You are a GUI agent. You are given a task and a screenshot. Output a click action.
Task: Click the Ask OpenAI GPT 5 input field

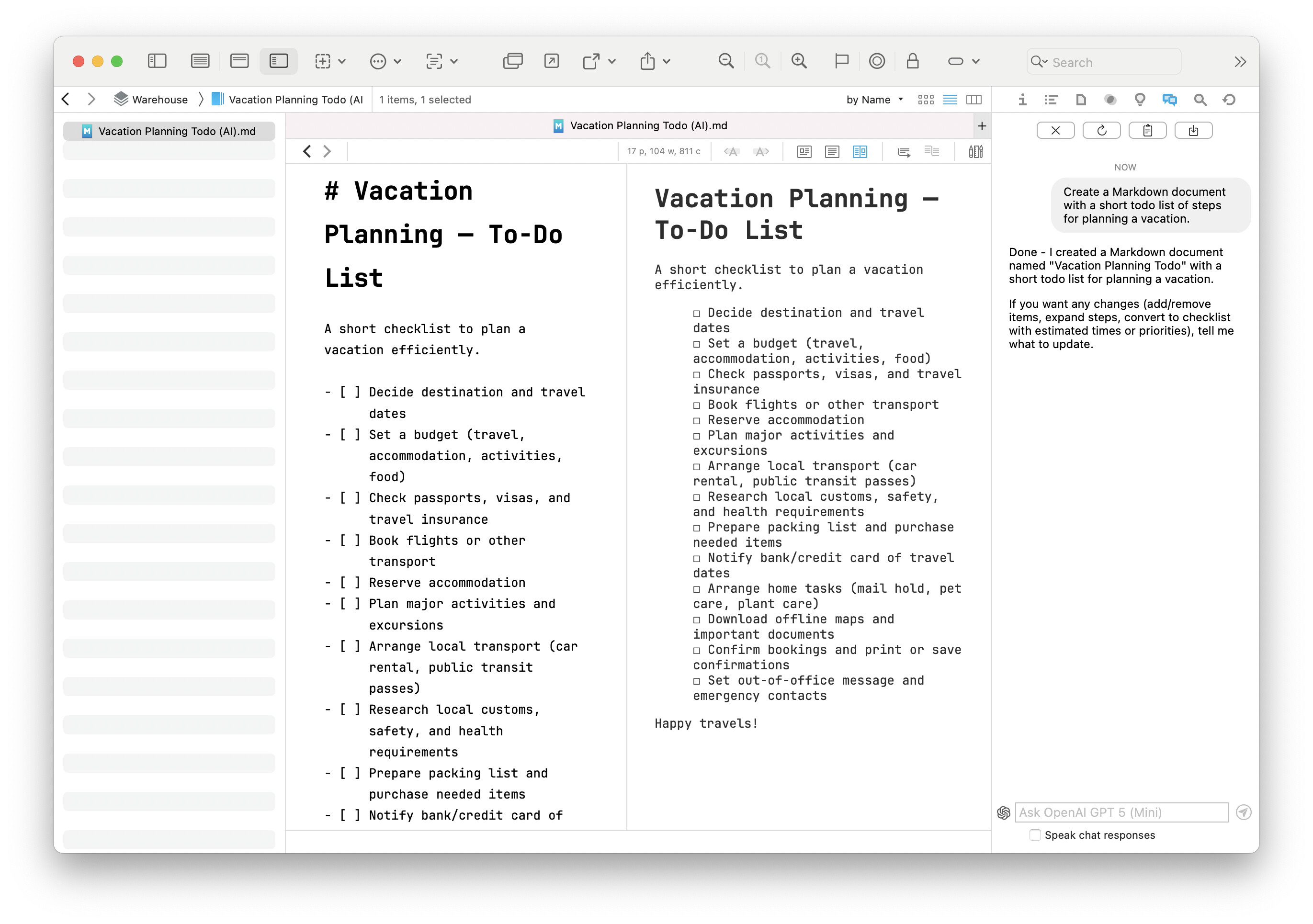coord(1121,812)
